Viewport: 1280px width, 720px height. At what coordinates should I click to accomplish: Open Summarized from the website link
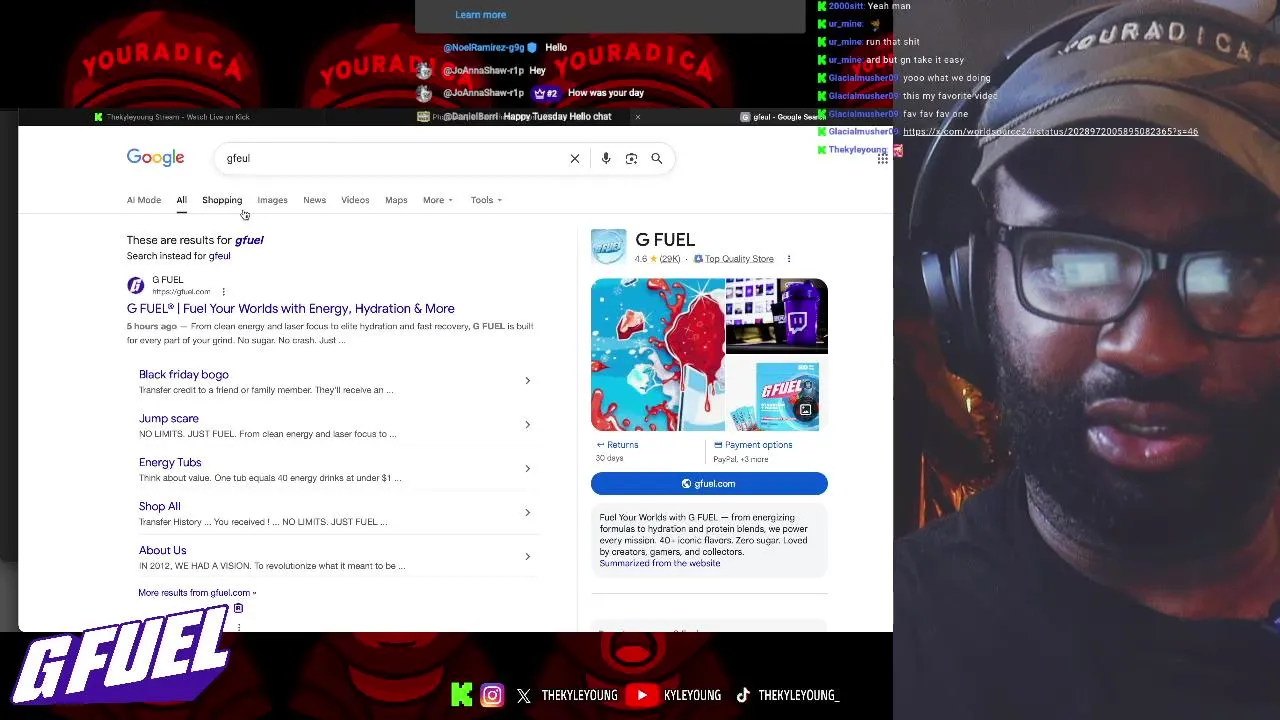[x=660, y=563]
